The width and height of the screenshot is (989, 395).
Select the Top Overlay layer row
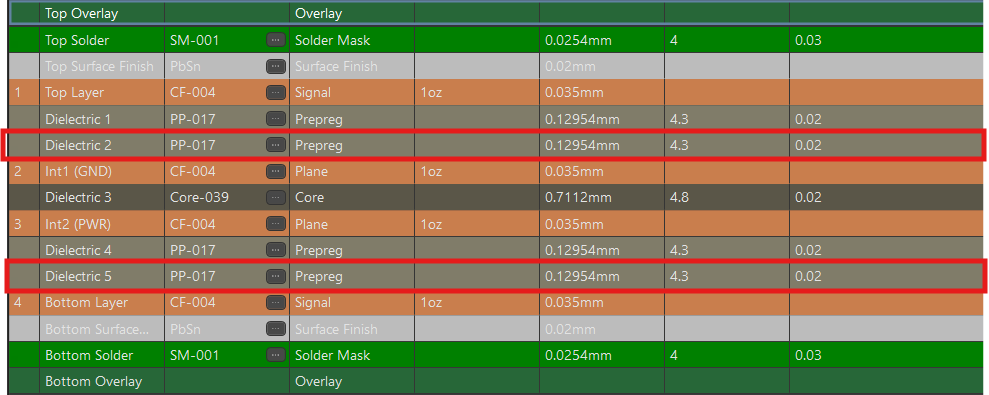tap(498, 13)
